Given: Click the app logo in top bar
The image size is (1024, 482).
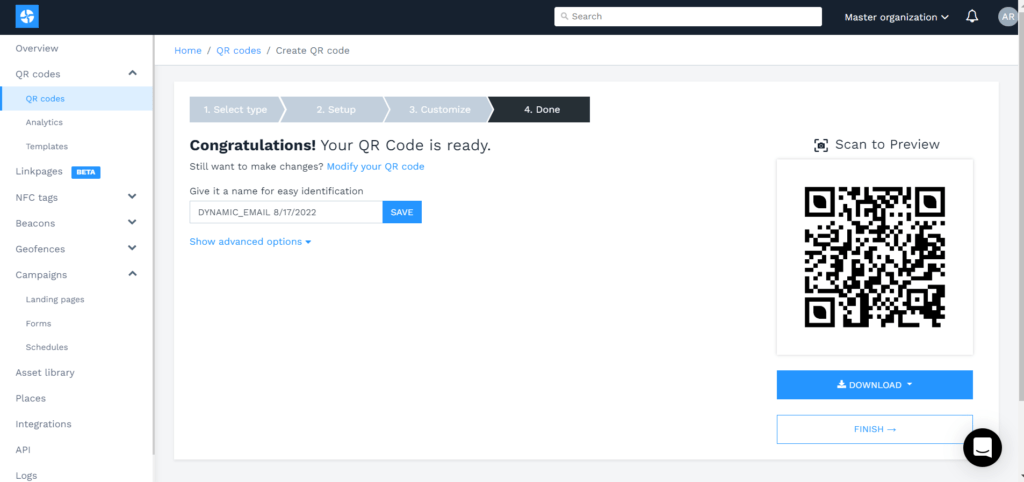Looking at the screenshot, I should tap(27, 16).
